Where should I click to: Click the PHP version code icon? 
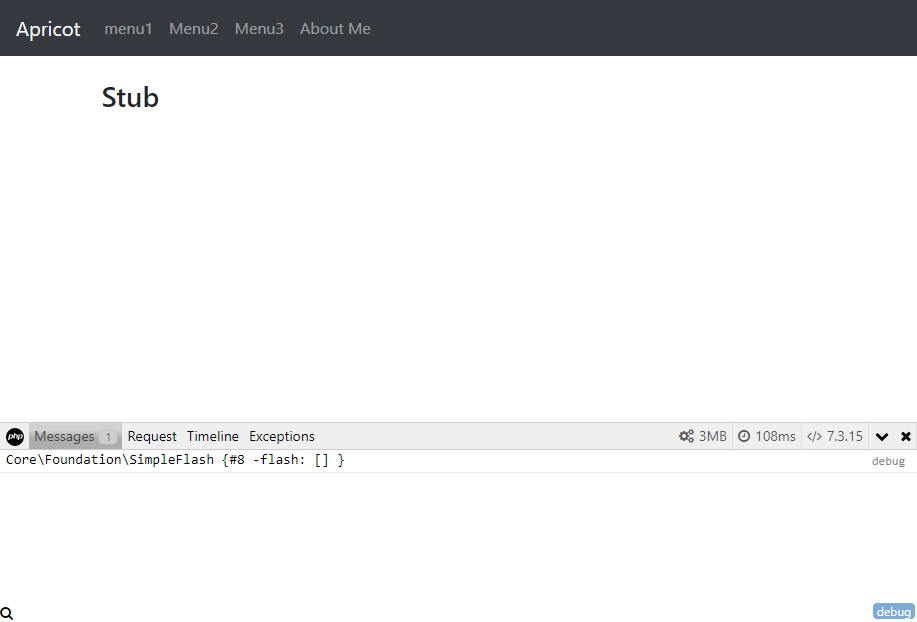point(814,437)
